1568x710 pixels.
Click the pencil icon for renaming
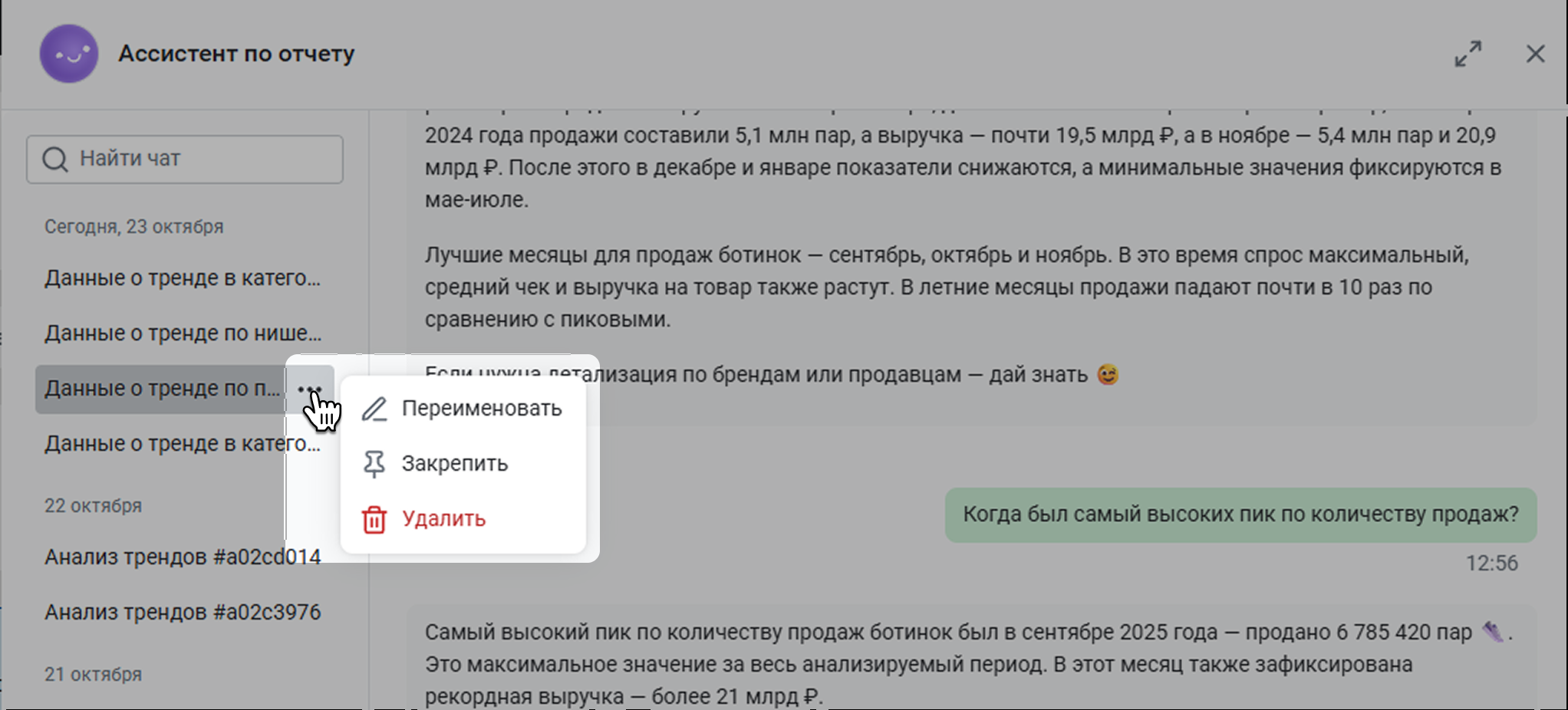coord(374,409)
